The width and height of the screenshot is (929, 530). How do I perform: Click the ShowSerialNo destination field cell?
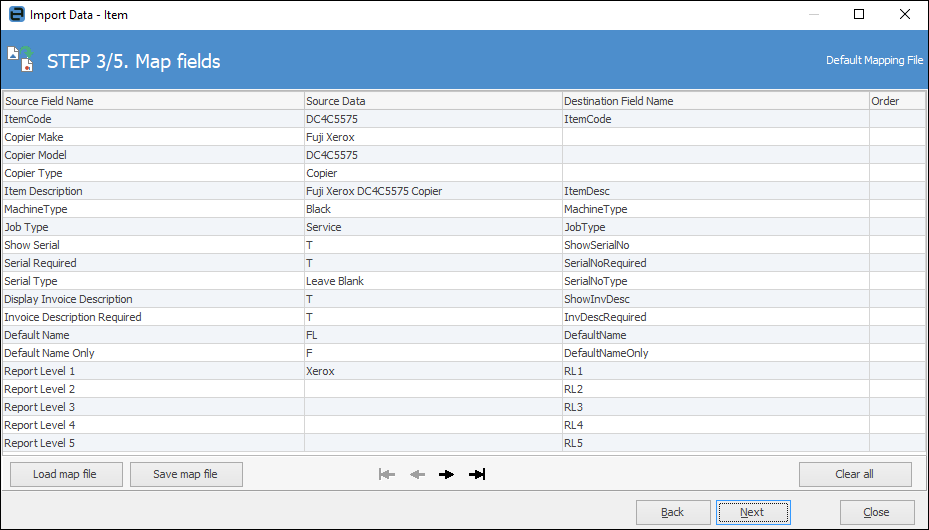tap(716, 245)
